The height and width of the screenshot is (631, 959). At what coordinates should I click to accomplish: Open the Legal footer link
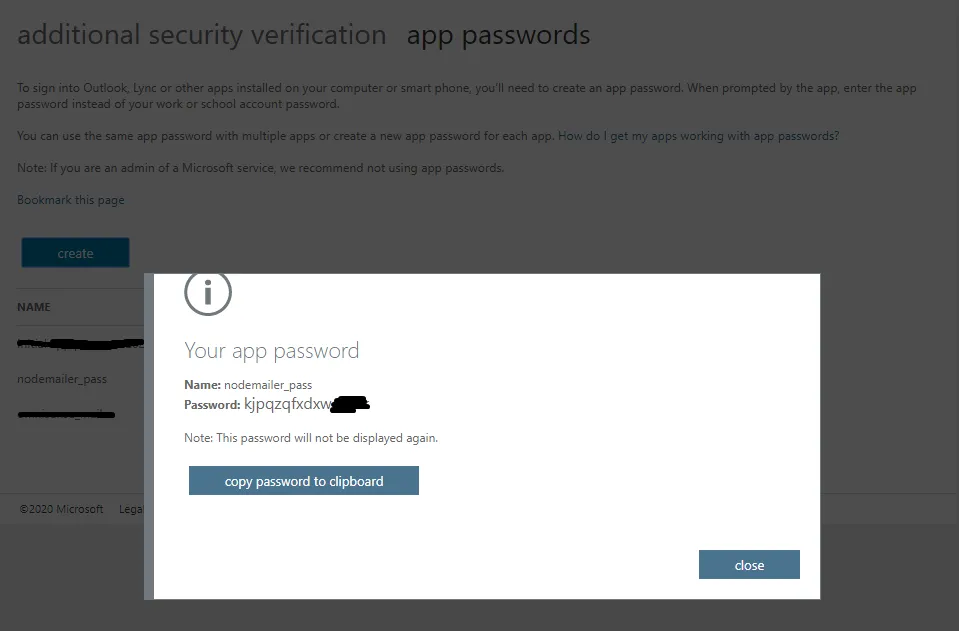131,509
